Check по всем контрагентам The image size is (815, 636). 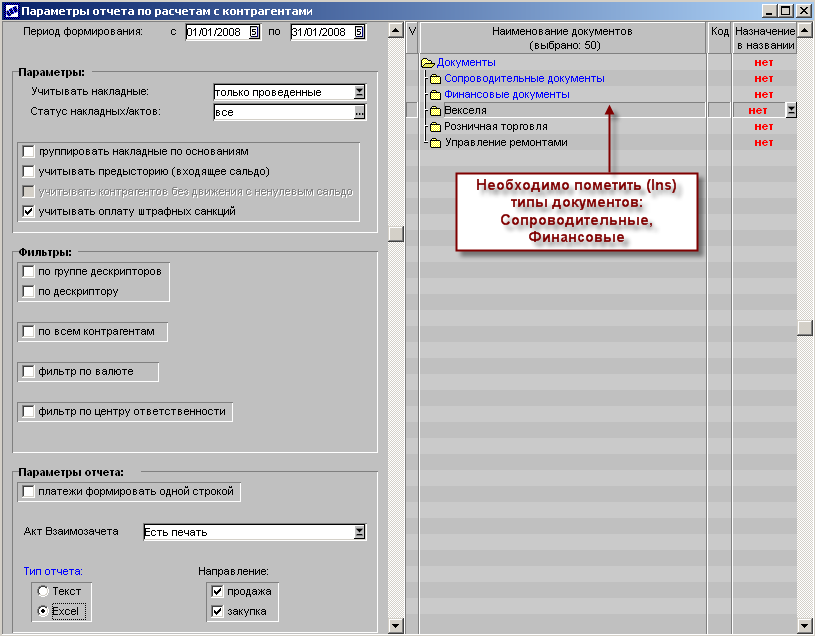[29, 332]
